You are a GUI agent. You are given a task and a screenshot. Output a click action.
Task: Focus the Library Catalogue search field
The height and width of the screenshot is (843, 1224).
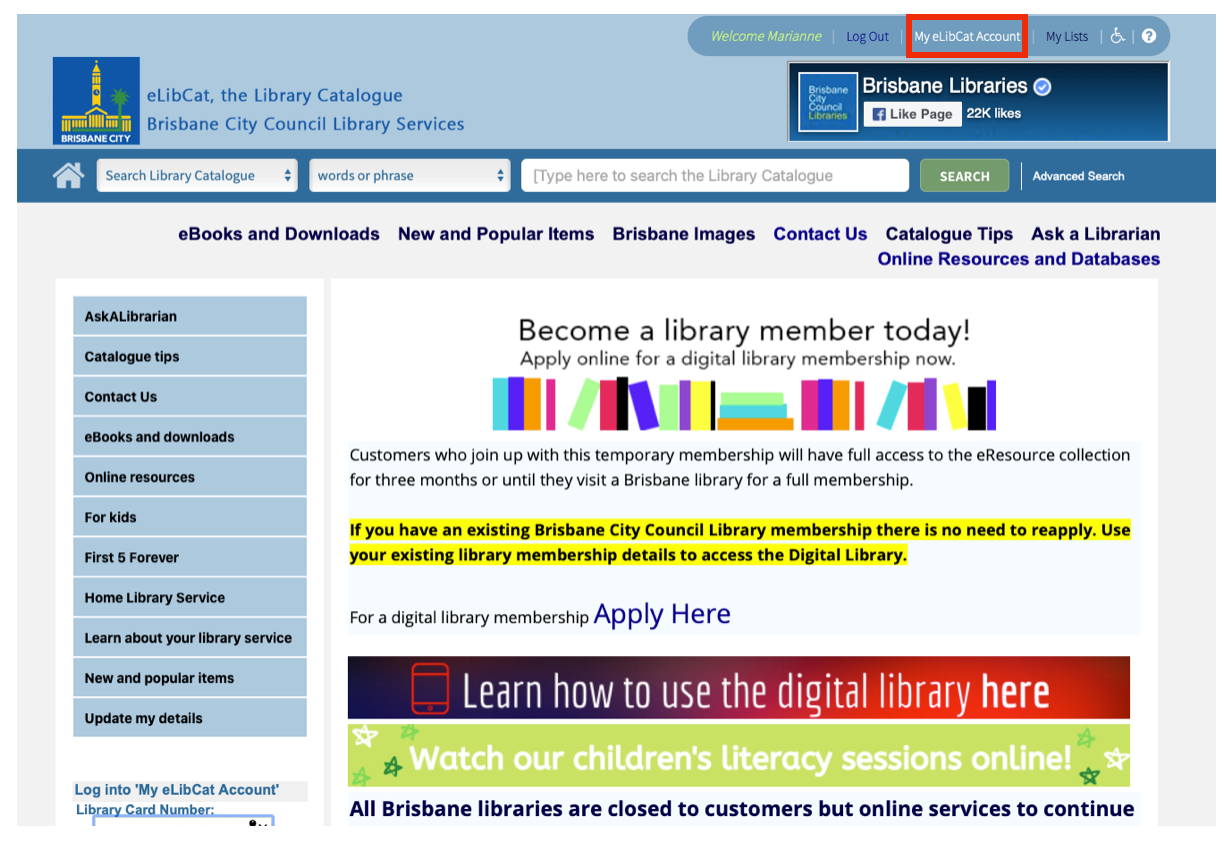[715, 176]
